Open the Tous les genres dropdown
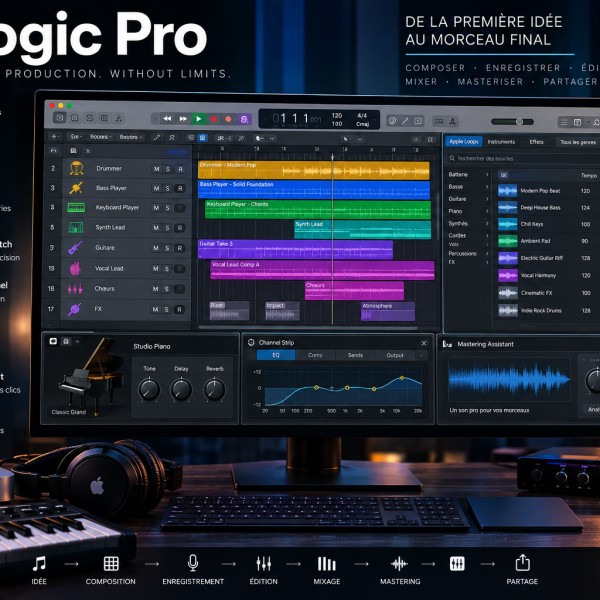 [x=578, y=142]
